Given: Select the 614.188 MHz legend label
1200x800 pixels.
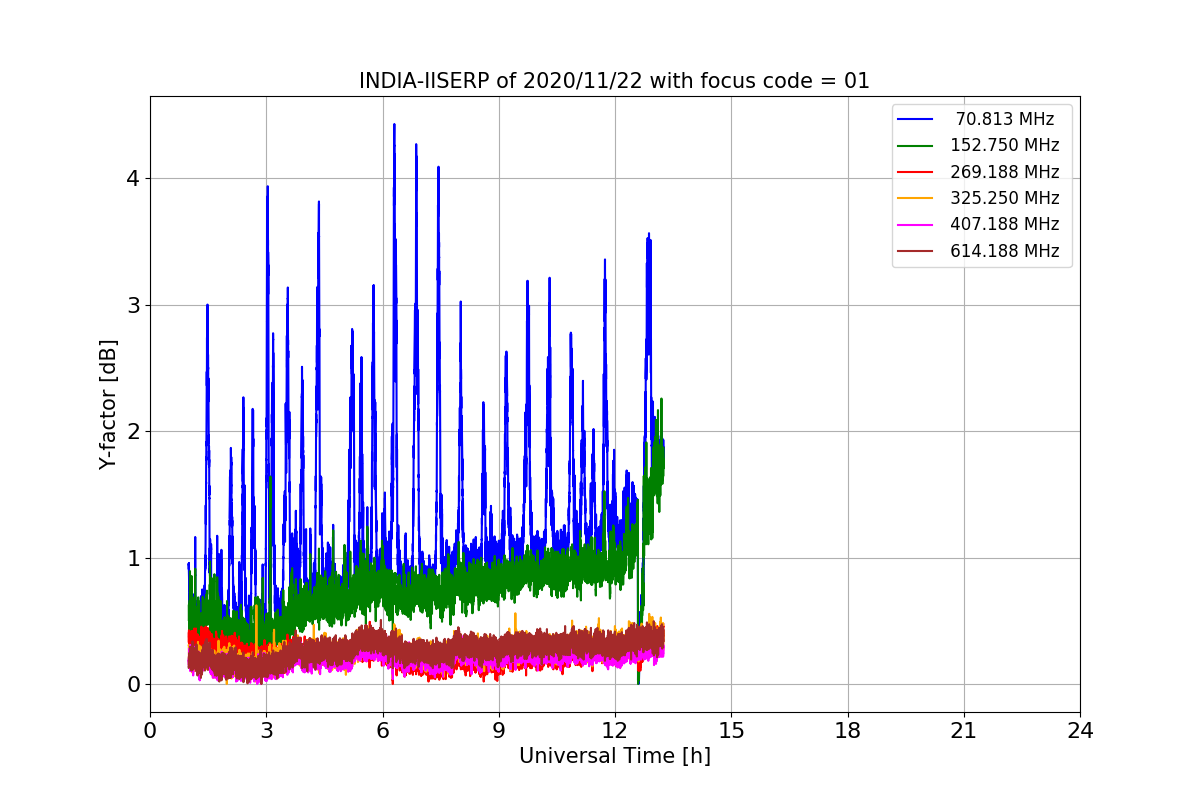Looking at the screenshot, I should point(1005,251).
